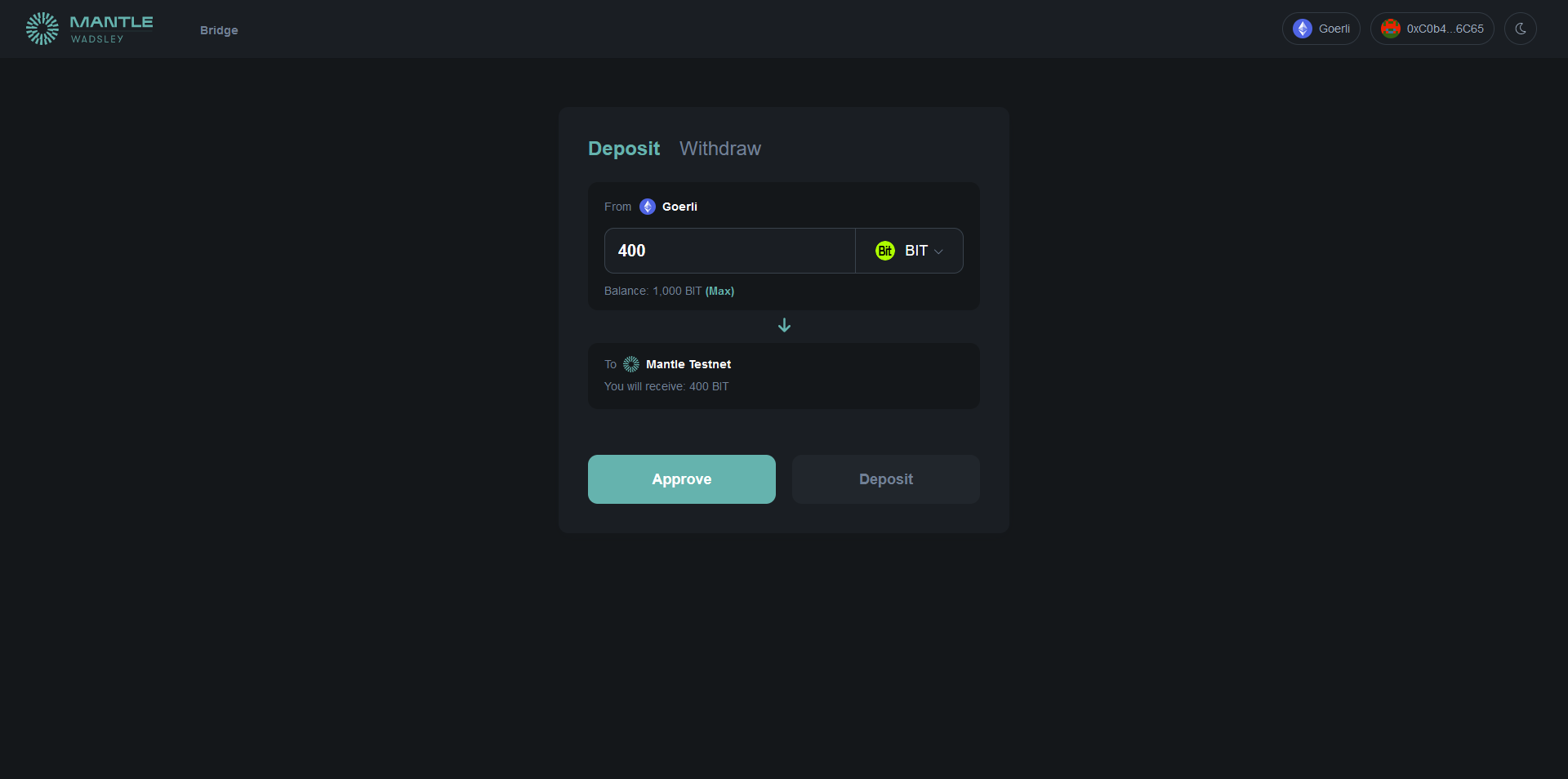Open the Goerli network selector in header
The image size is (1568, 779).
point(1321,29)
